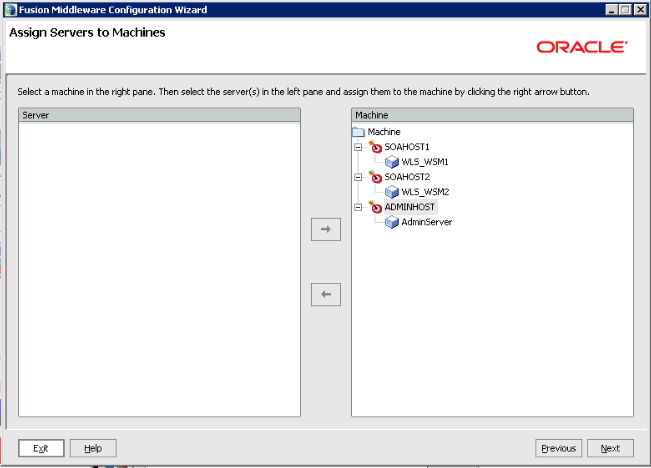
Task: Go back with the Previous button
Action: pyautogui.click(x=558, y=448)
